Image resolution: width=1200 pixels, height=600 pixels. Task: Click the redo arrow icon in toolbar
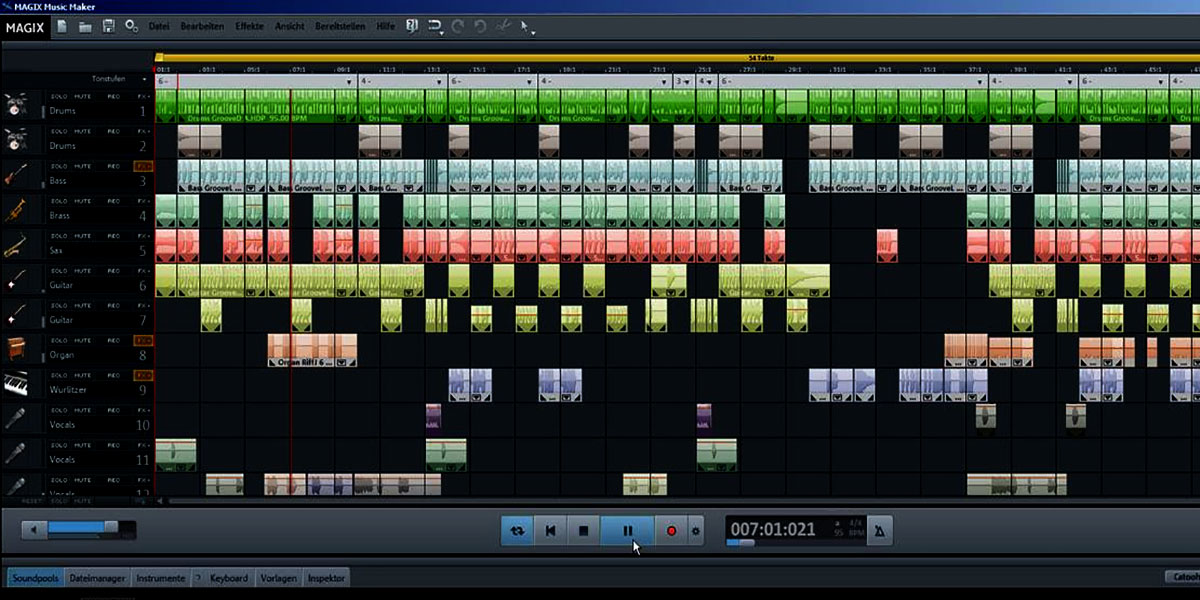[x=482, y=26]
